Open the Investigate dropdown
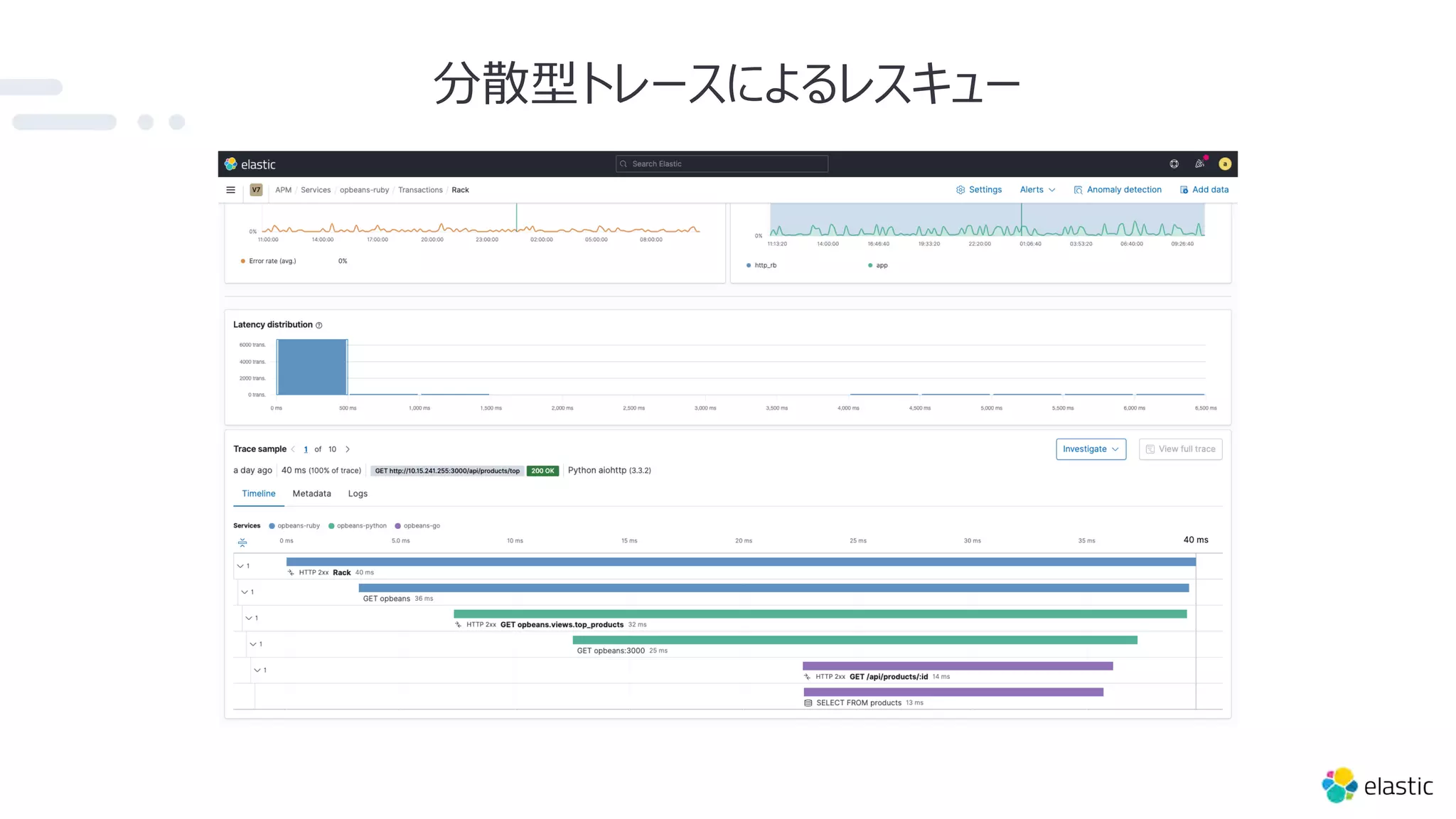This screenshot has height=819, width=1456. click(1091, 449)
